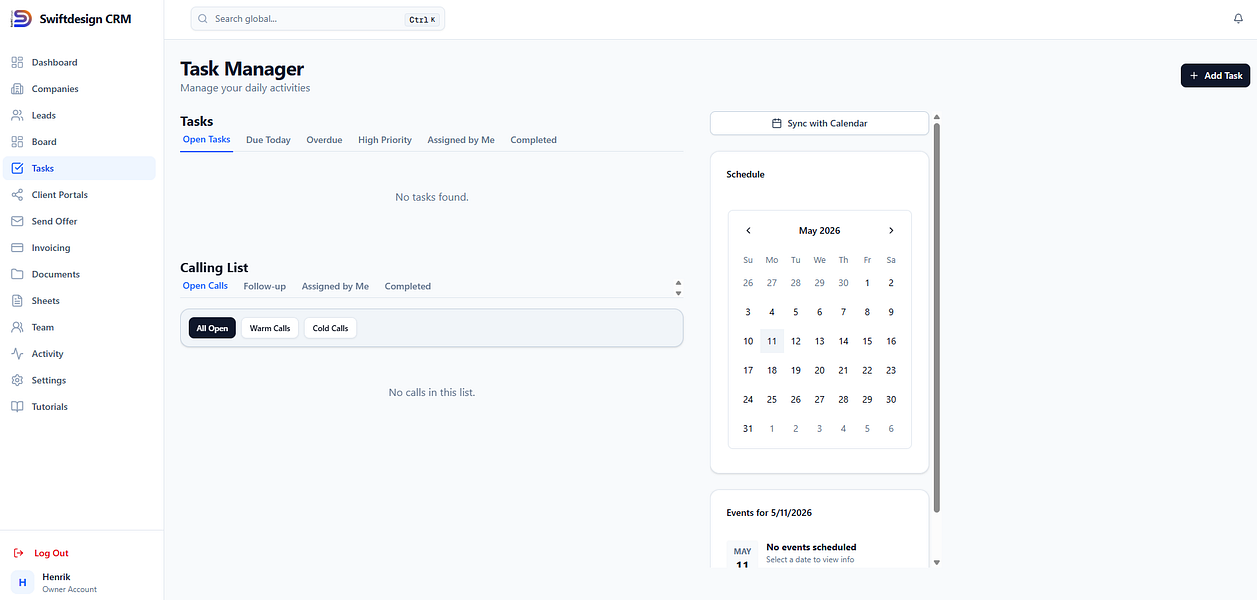This screenshot has width=1257, height=600.
Task: Click the scrollbar down arrow beside schedule
Action: click(937, 562)
